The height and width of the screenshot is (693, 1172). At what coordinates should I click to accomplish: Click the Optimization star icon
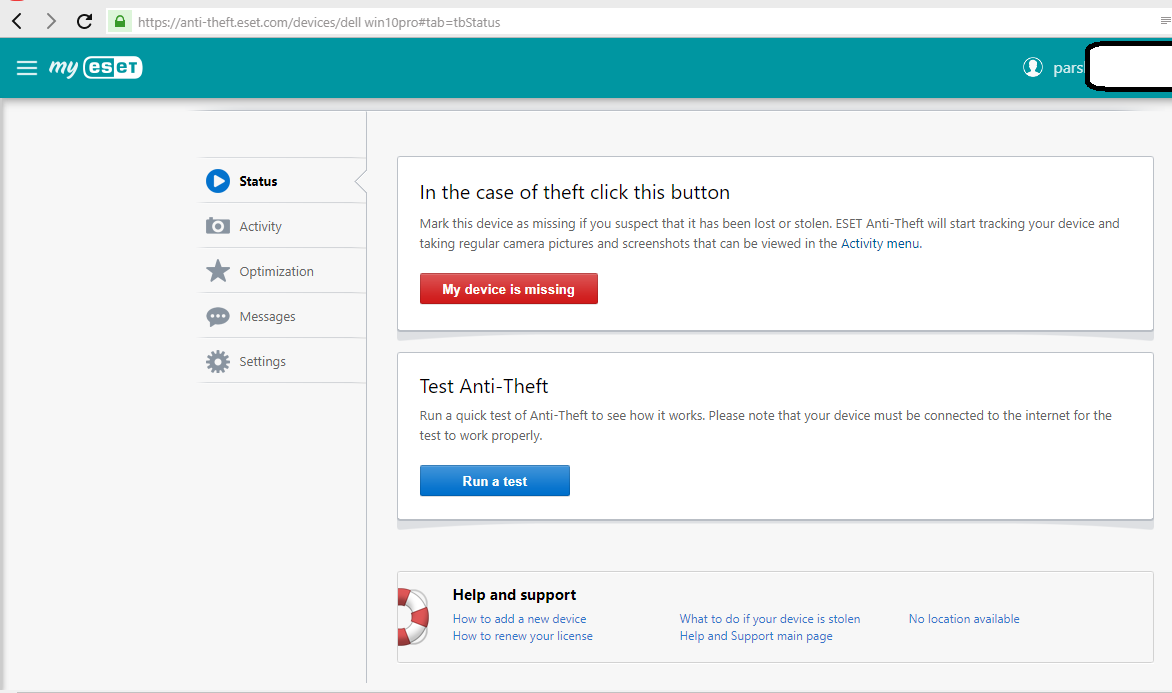(x=218, y=271)
